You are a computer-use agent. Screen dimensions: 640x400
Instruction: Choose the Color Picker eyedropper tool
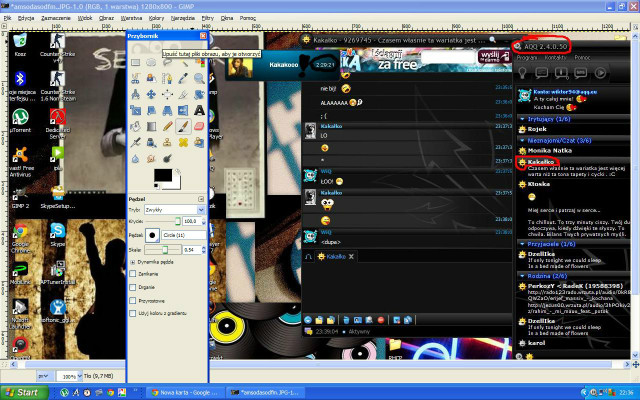[183, 78]
